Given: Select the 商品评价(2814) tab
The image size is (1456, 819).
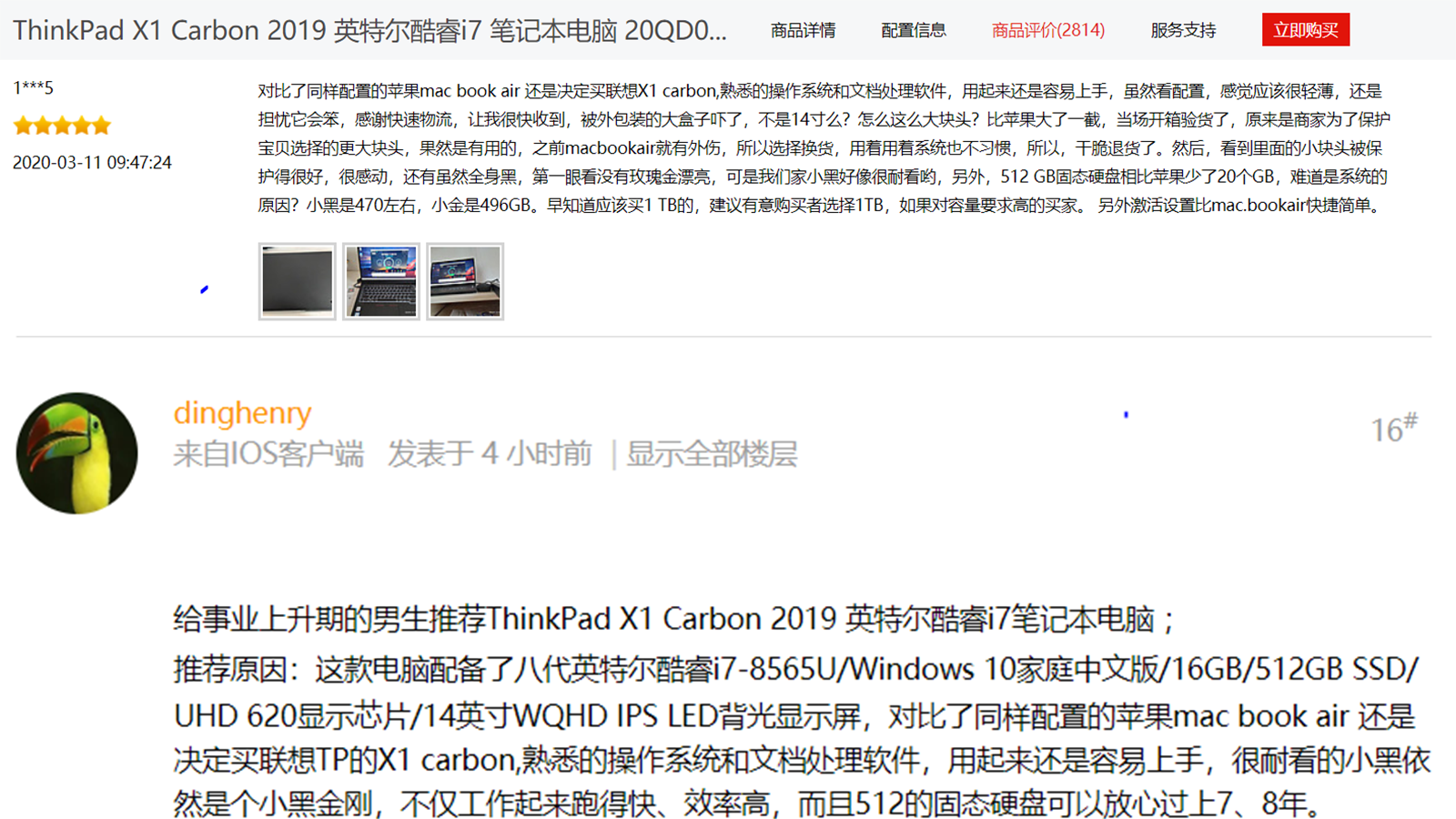Looking at the screenshot, I should point(1048,30).
